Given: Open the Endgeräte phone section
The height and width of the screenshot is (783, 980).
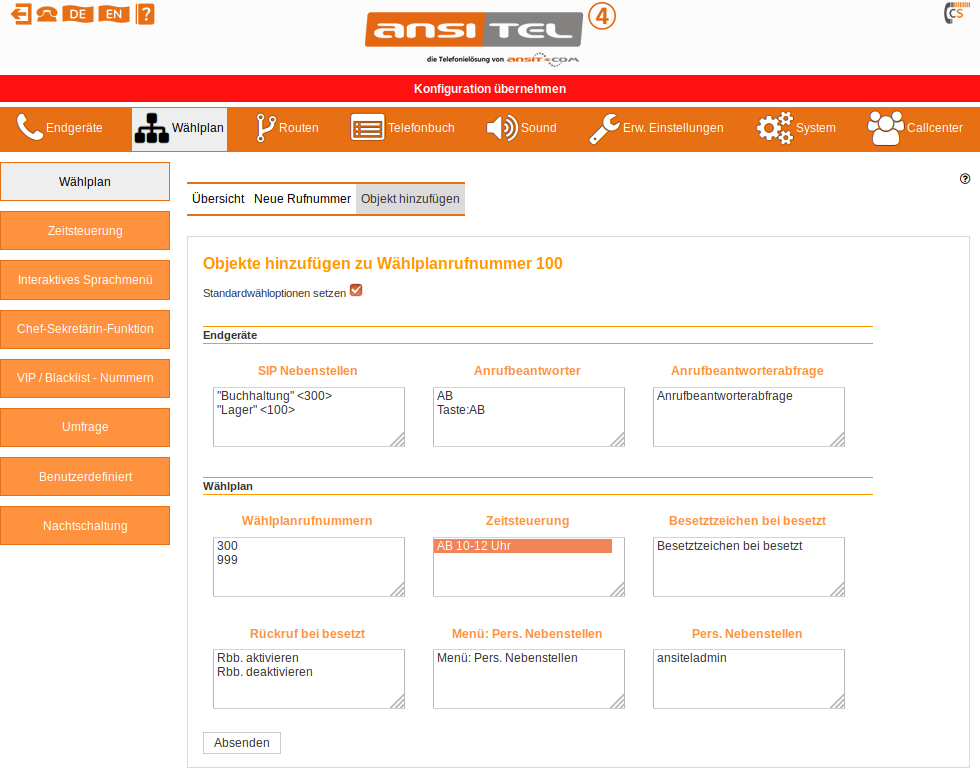Looking at the screenshot, I should [x=60, y=128].
